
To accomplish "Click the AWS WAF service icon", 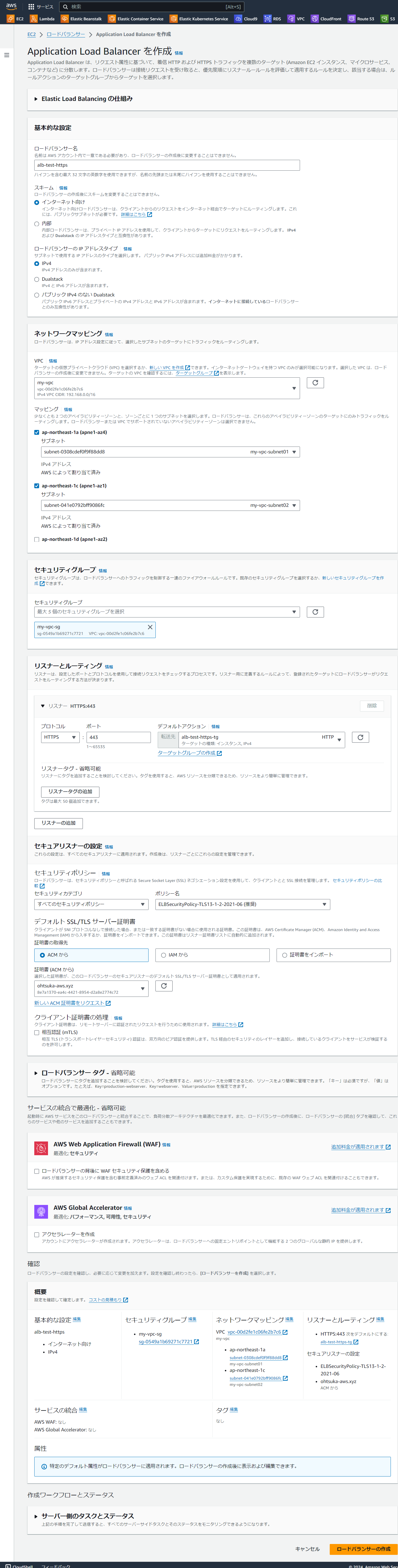I will pos(41,1148).
